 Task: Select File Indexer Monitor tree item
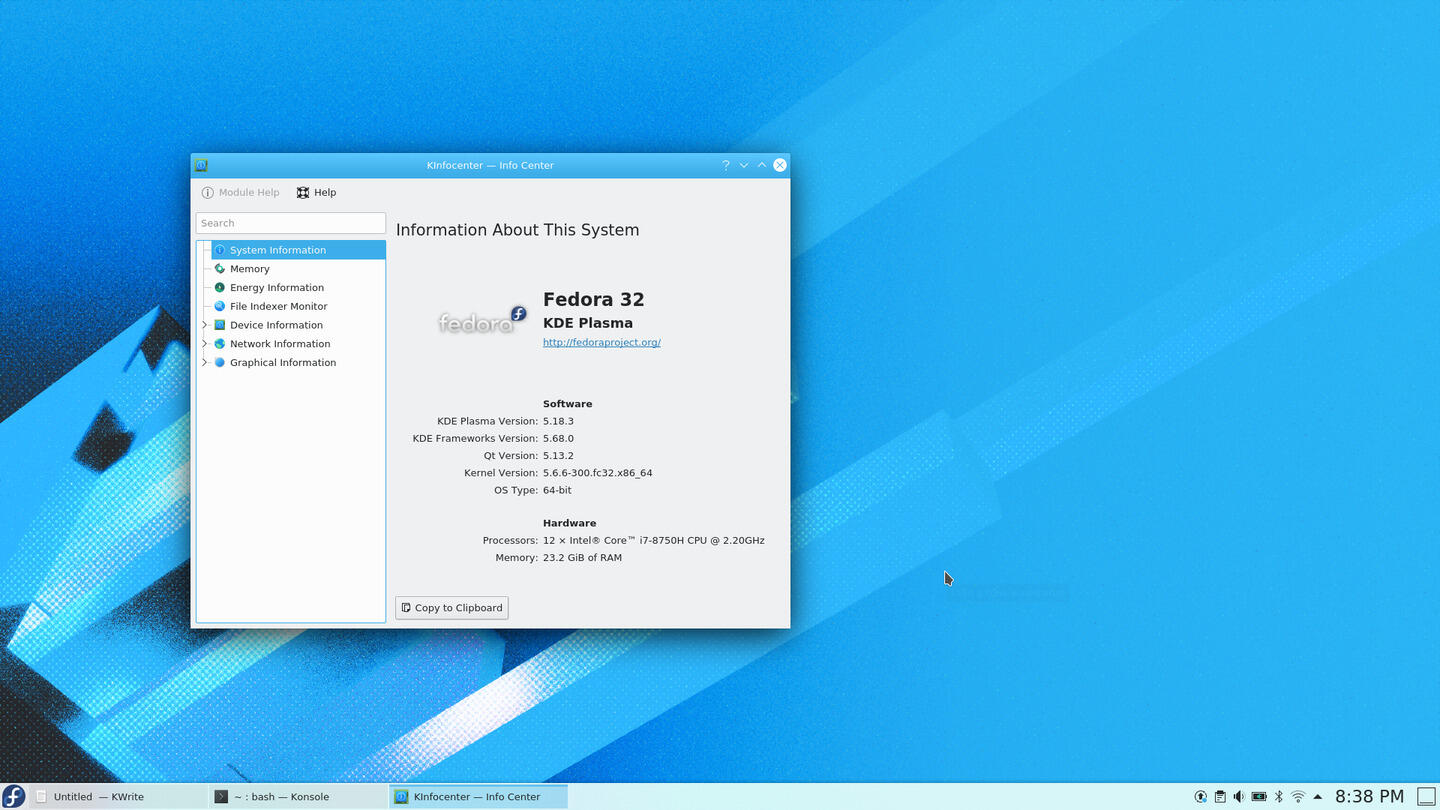coord(298,306)
